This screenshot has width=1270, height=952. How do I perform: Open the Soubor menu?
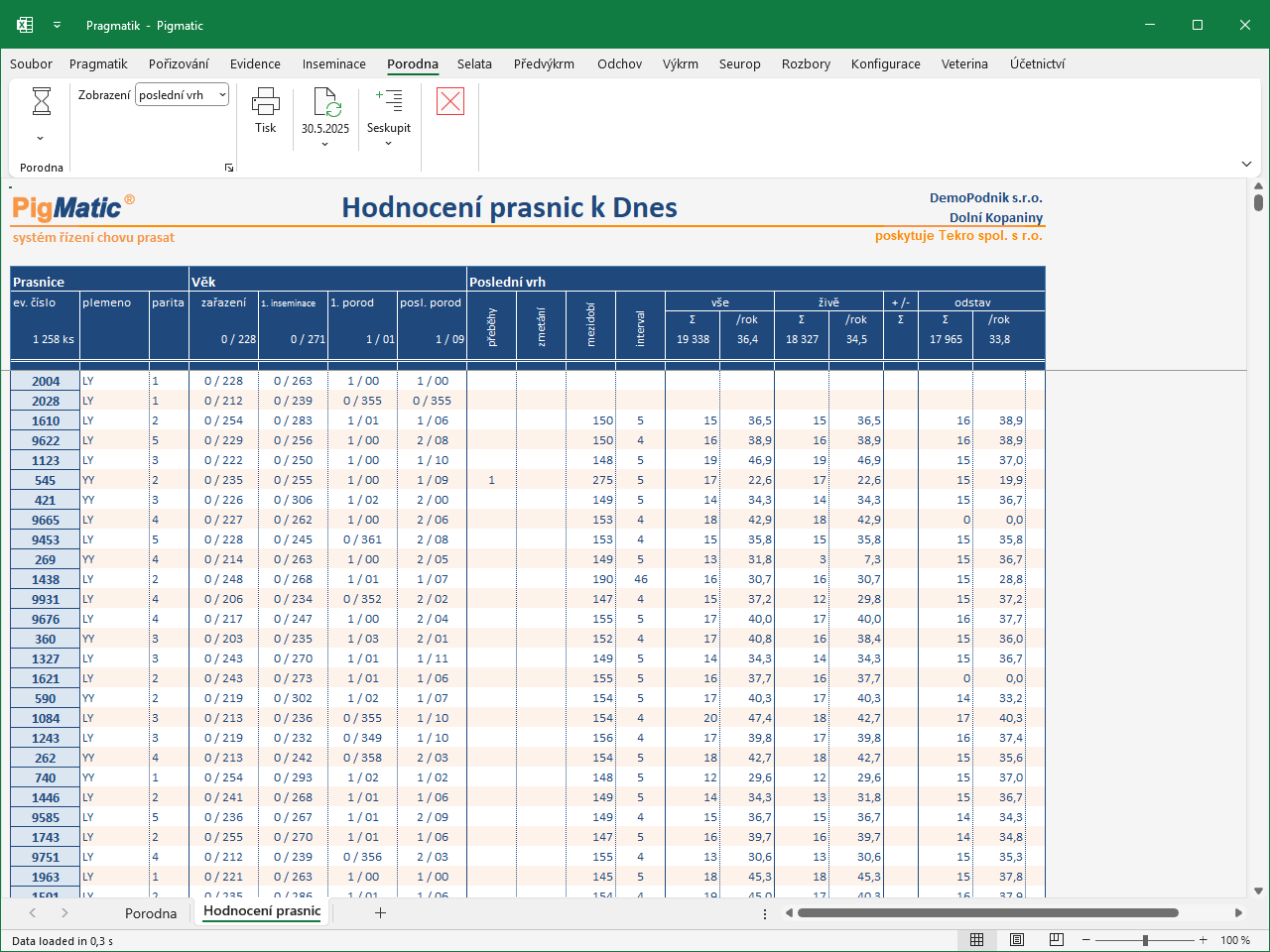coord(31,63)
